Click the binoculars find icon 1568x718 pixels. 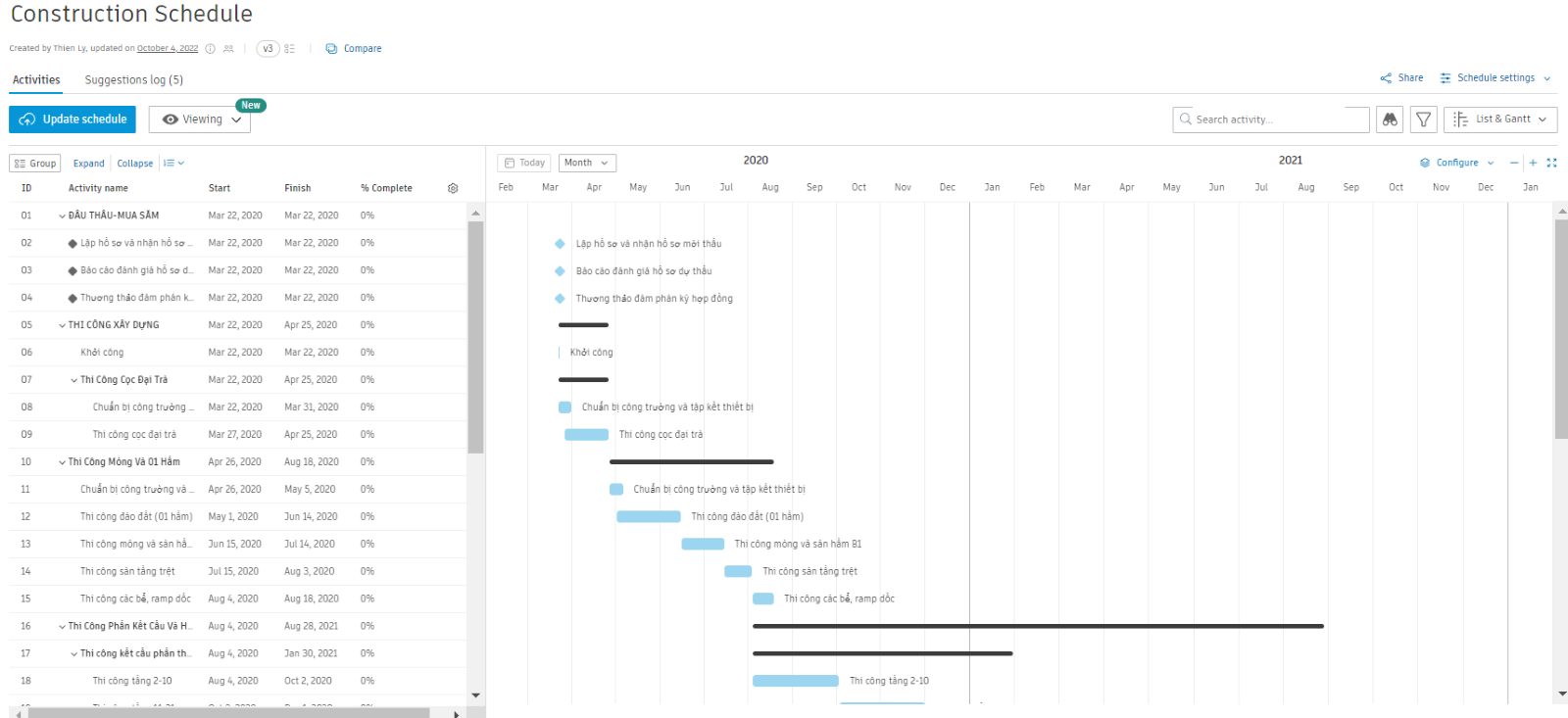(1390, 120)
